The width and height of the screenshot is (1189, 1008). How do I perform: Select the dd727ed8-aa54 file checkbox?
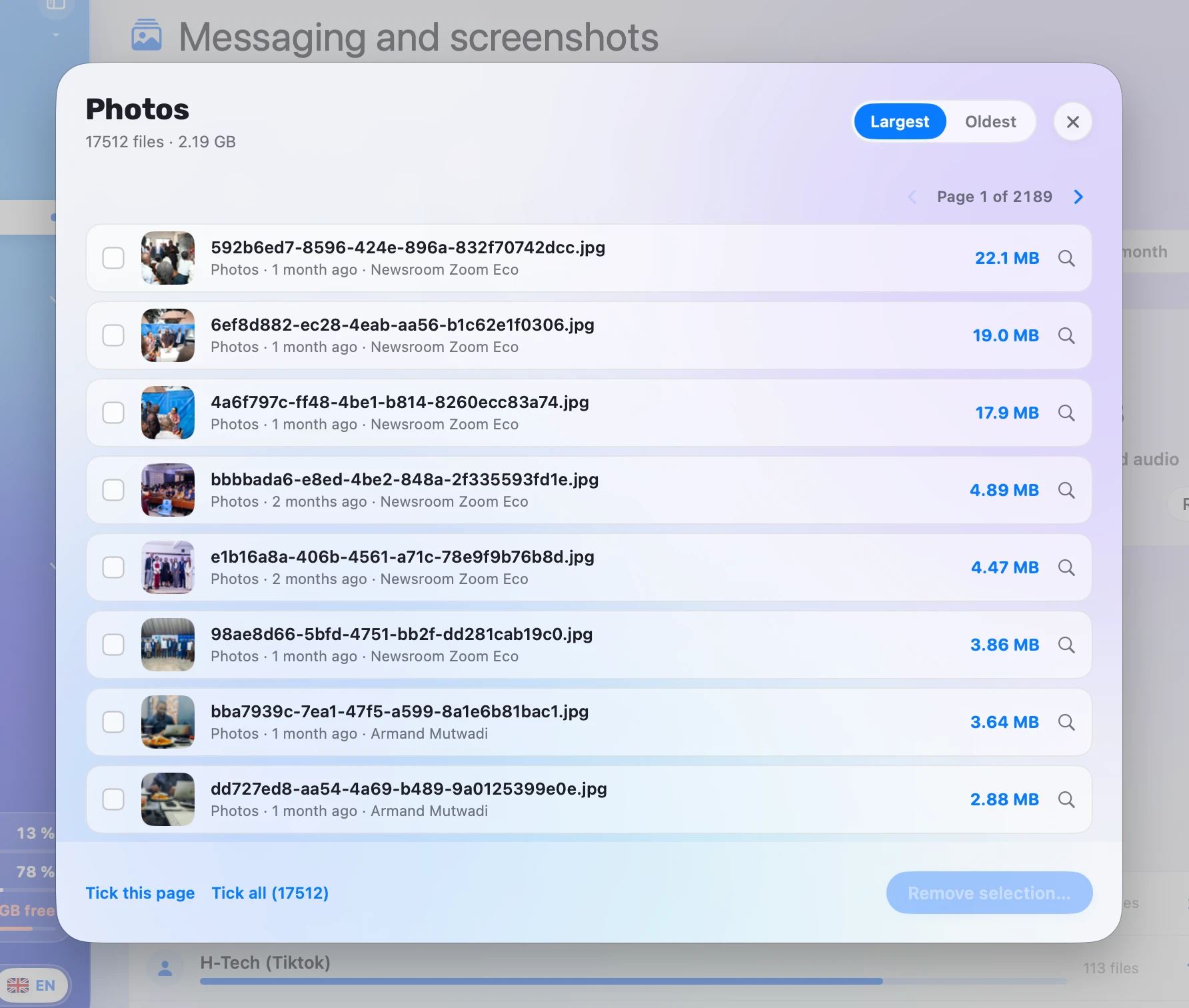(113, 799)
